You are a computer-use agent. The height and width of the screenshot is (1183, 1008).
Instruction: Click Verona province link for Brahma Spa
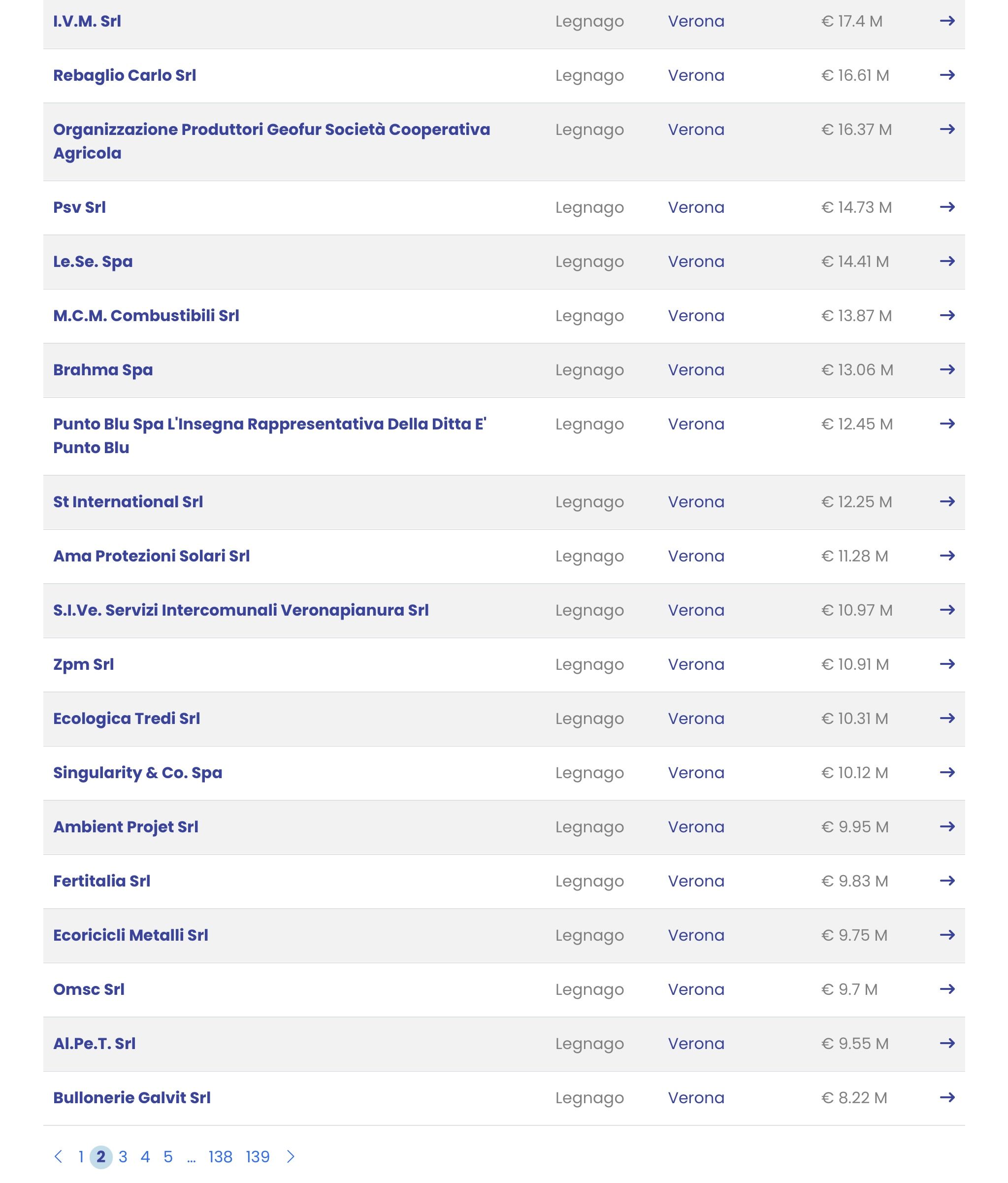pos(696,370)
